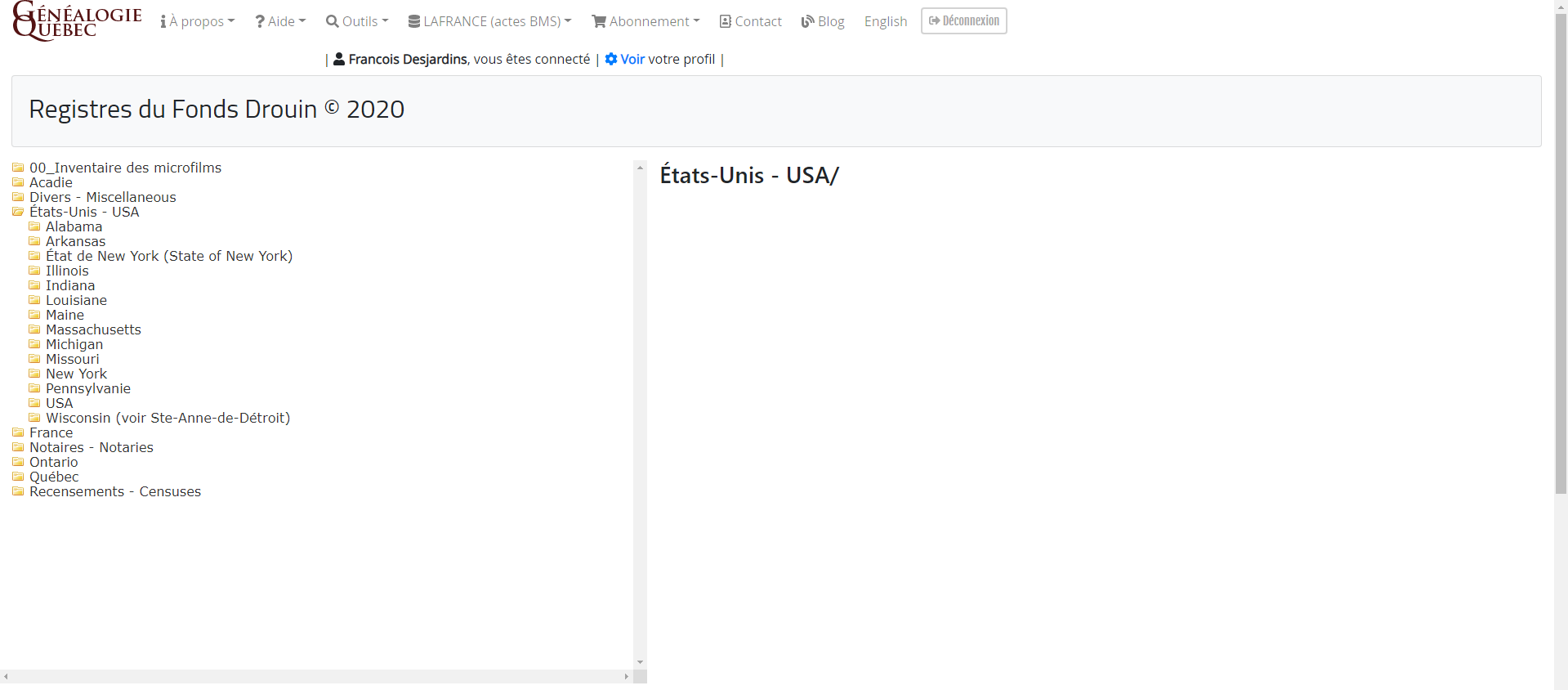Open the Québec folder label
The width and height of the screenshot is (1568, 690).
(54, 477)
